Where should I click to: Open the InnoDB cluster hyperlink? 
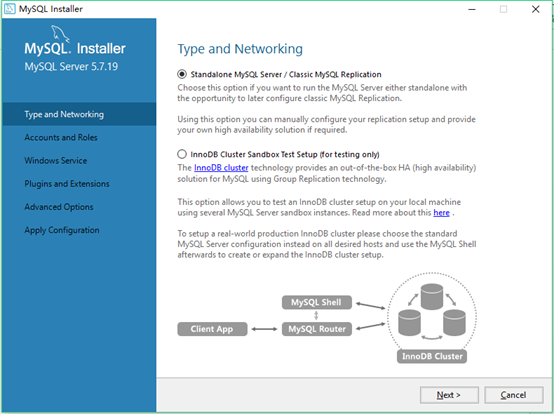[x=221, y=167]
